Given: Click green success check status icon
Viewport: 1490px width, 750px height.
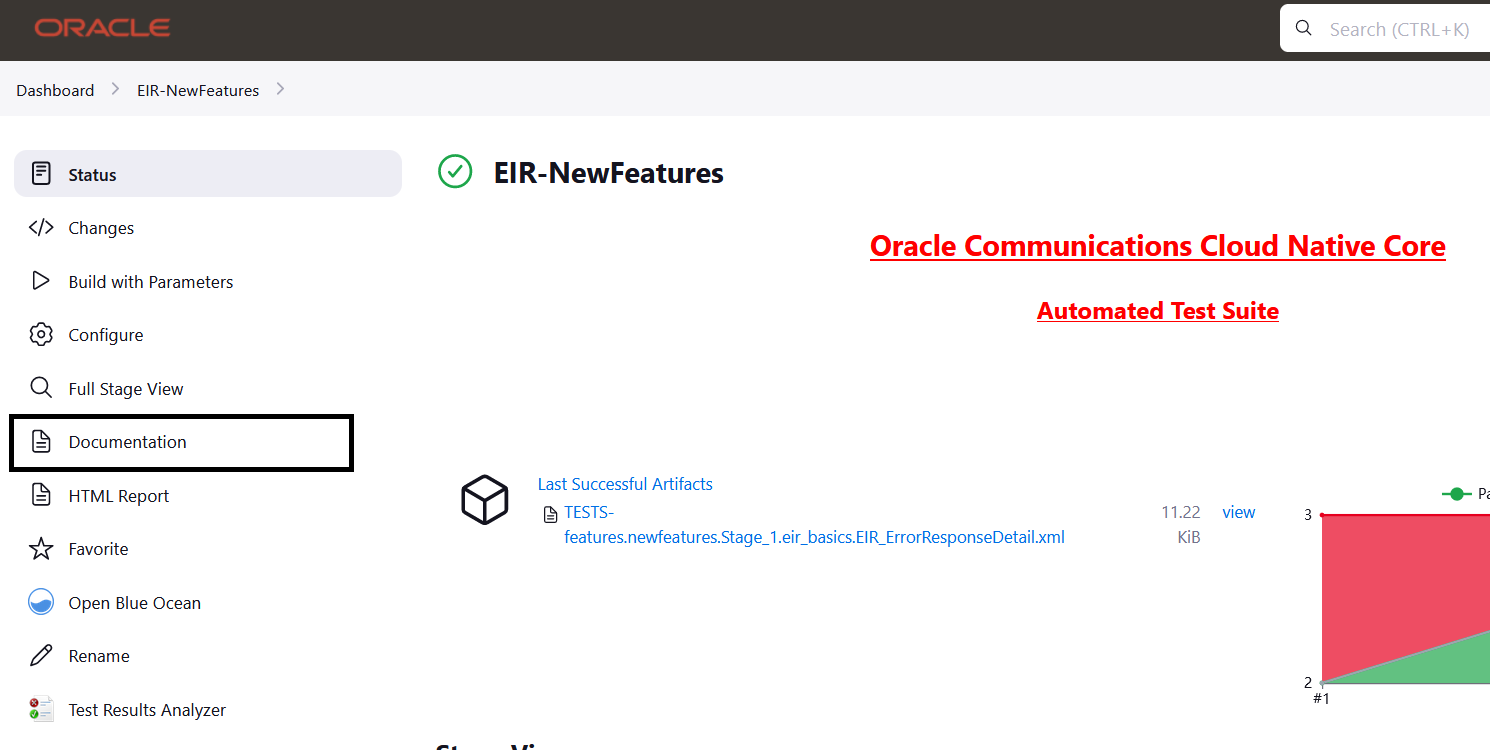Looking at the screenshot, I should [455, 172].
